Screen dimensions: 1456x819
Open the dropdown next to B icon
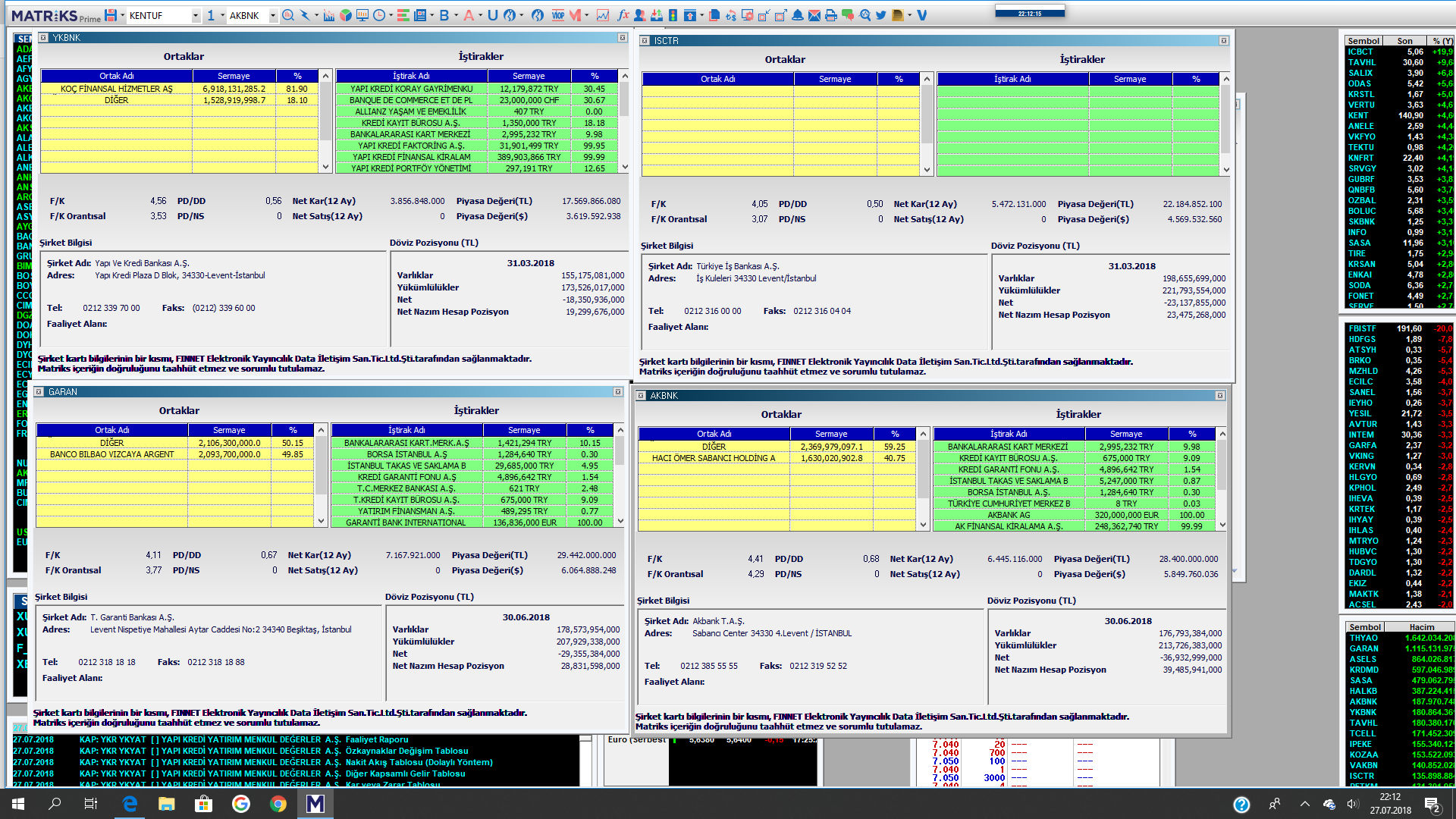click(456, 15)
